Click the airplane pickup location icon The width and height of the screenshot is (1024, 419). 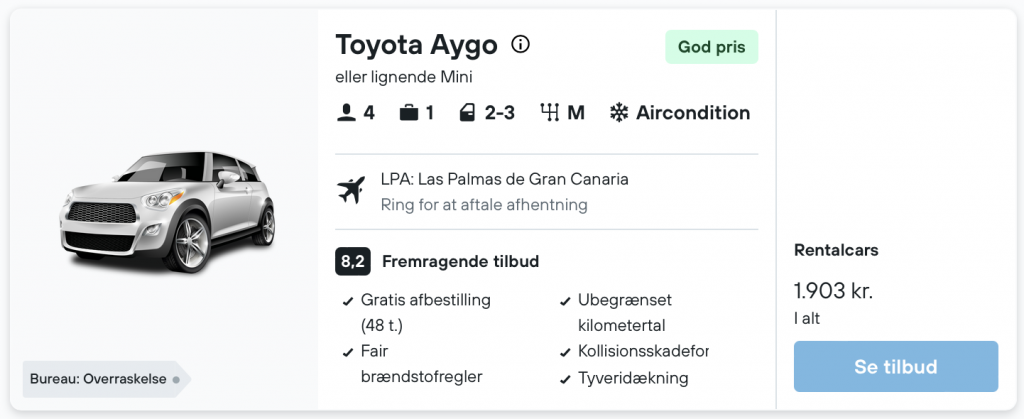pos(351,191)
